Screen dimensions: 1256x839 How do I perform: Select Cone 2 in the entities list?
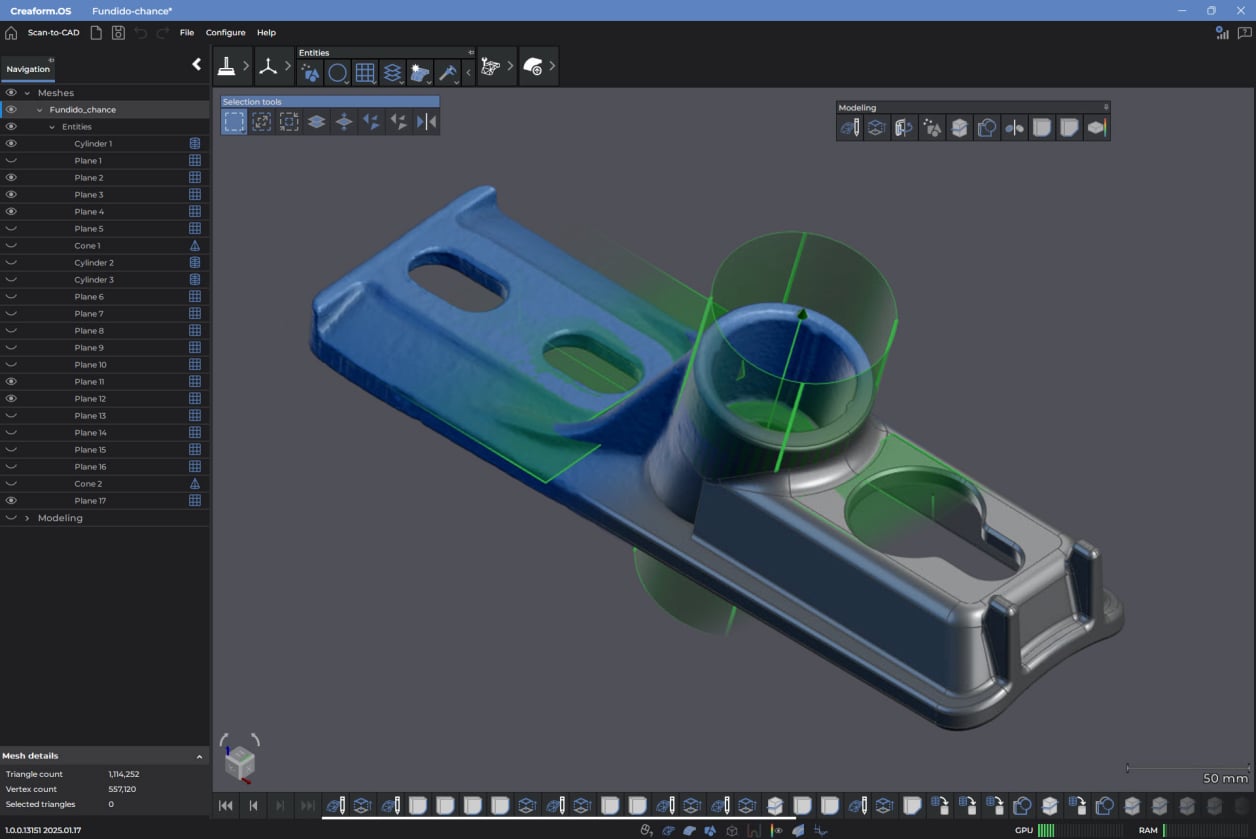[x=88, y=484]
